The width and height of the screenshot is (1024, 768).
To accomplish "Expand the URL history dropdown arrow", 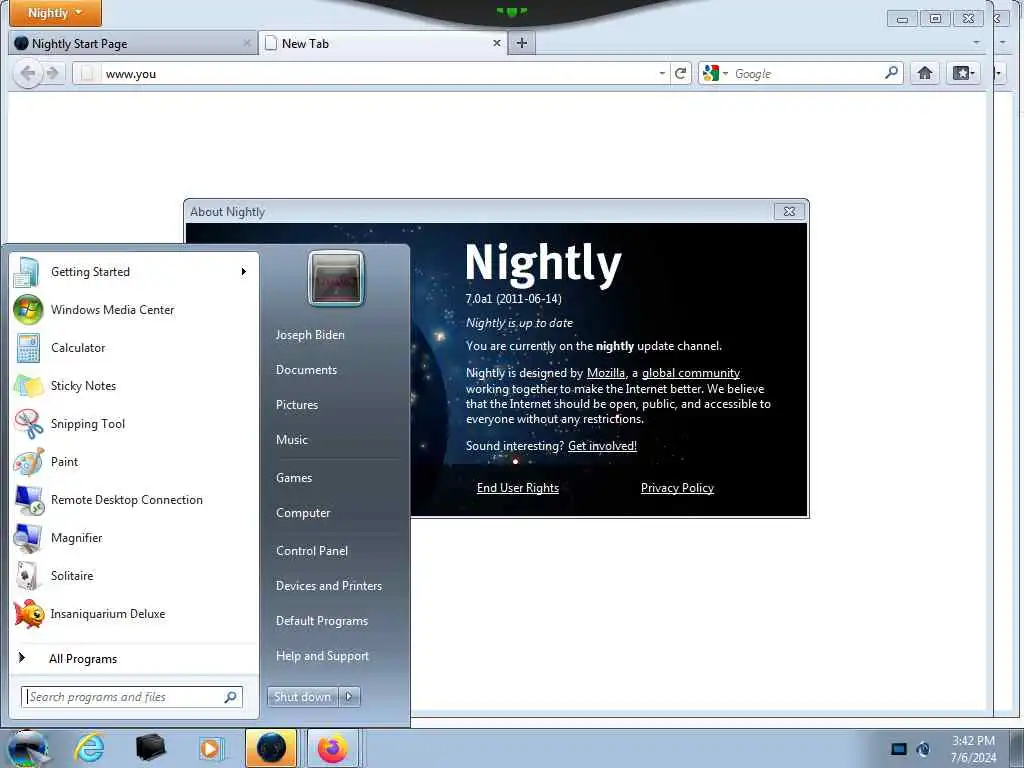I will point(662,73).
